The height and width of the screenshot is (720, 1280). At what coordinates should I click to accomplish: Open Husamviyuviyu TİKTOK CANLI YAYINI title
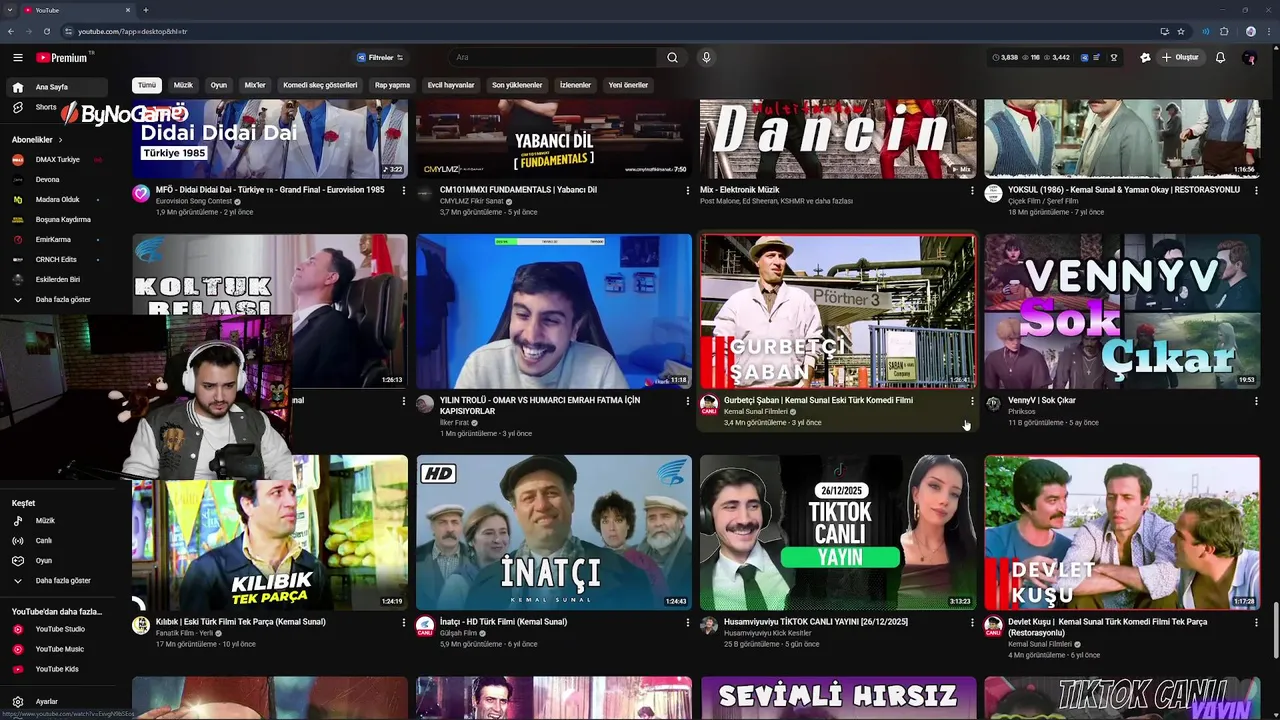tap(816, 622)
